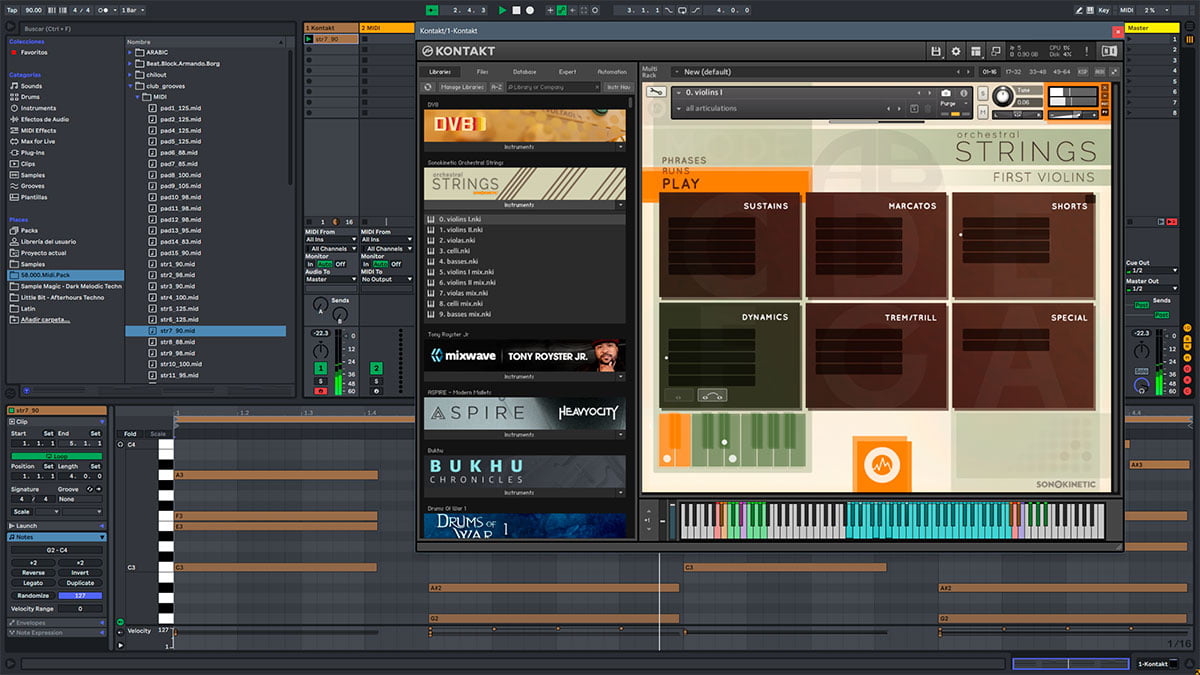The width and height of the screenshot is (1200, 675).
Task: Click the transport Record button
Action: (530, 10)
